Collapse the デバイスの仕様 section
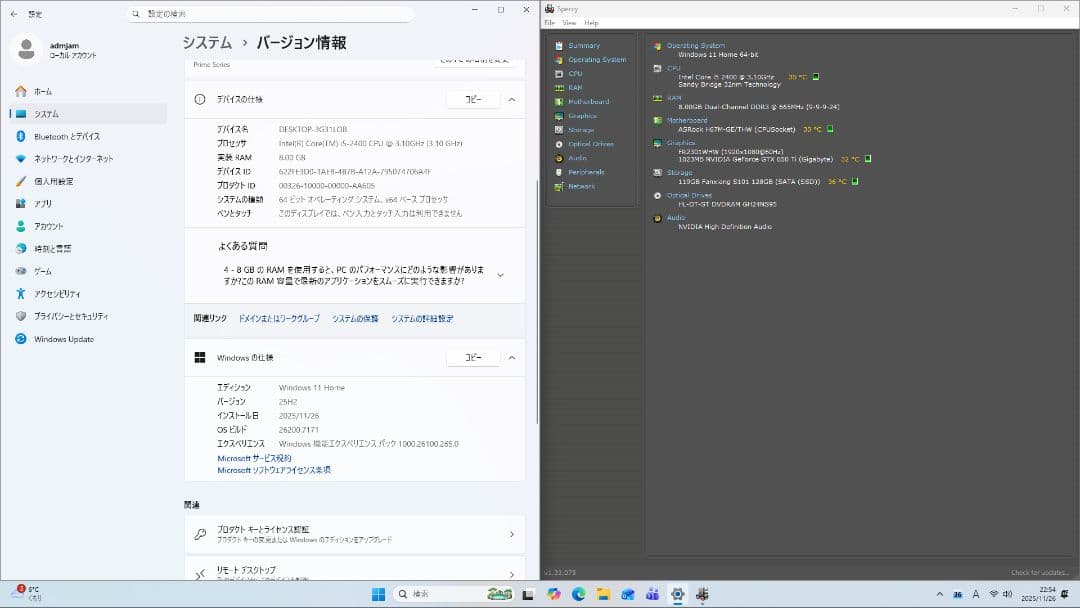Viewport: 1080px width, 608px height. tap(511, 99)
